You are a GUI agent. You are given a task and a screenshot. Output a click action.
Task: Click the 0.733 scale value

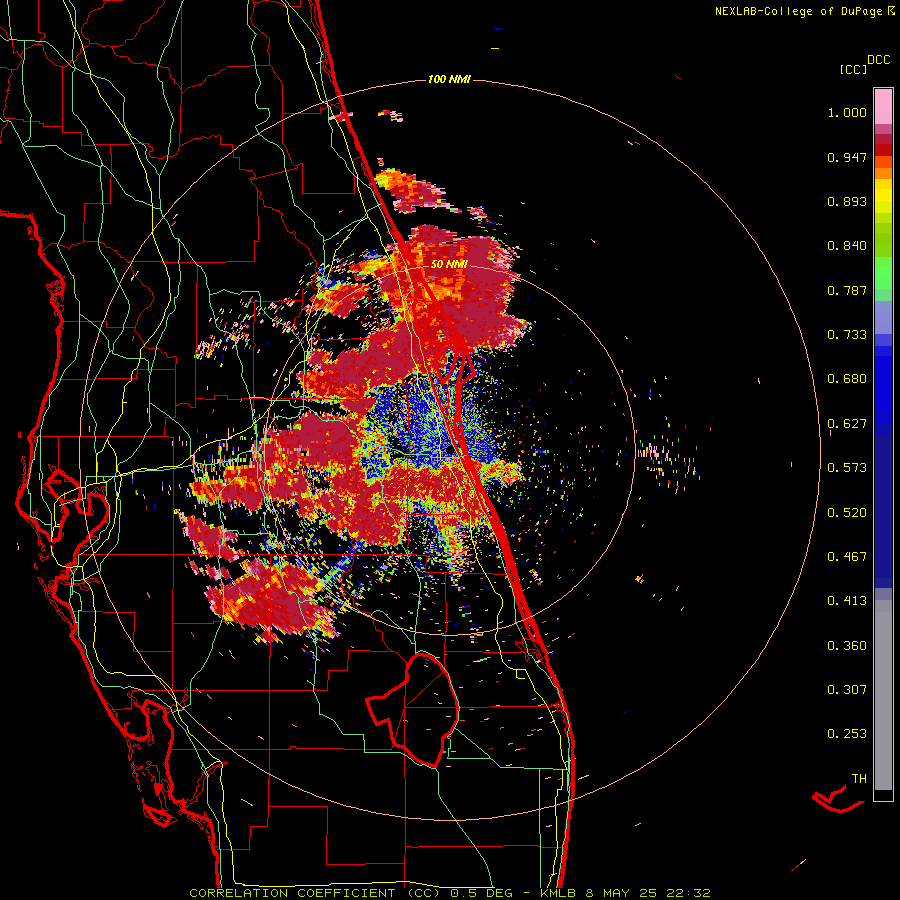click(x=847, y=335)
